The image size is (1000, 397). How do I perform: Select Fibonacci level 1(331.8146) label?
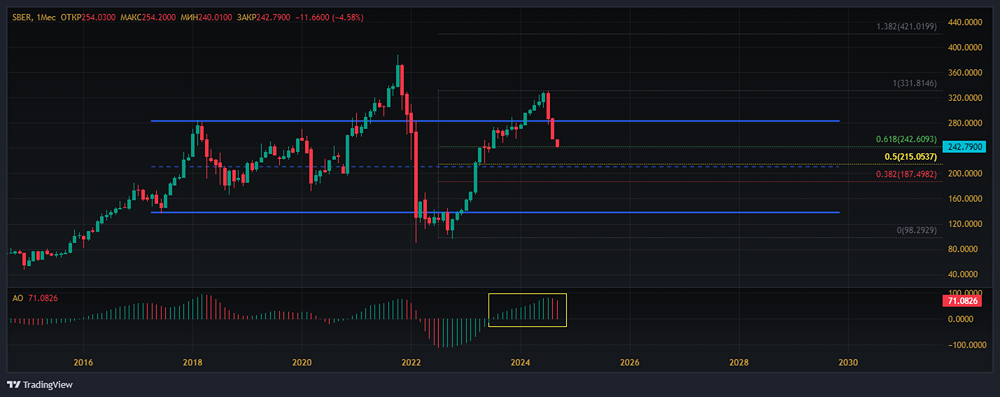coord(914,84)
